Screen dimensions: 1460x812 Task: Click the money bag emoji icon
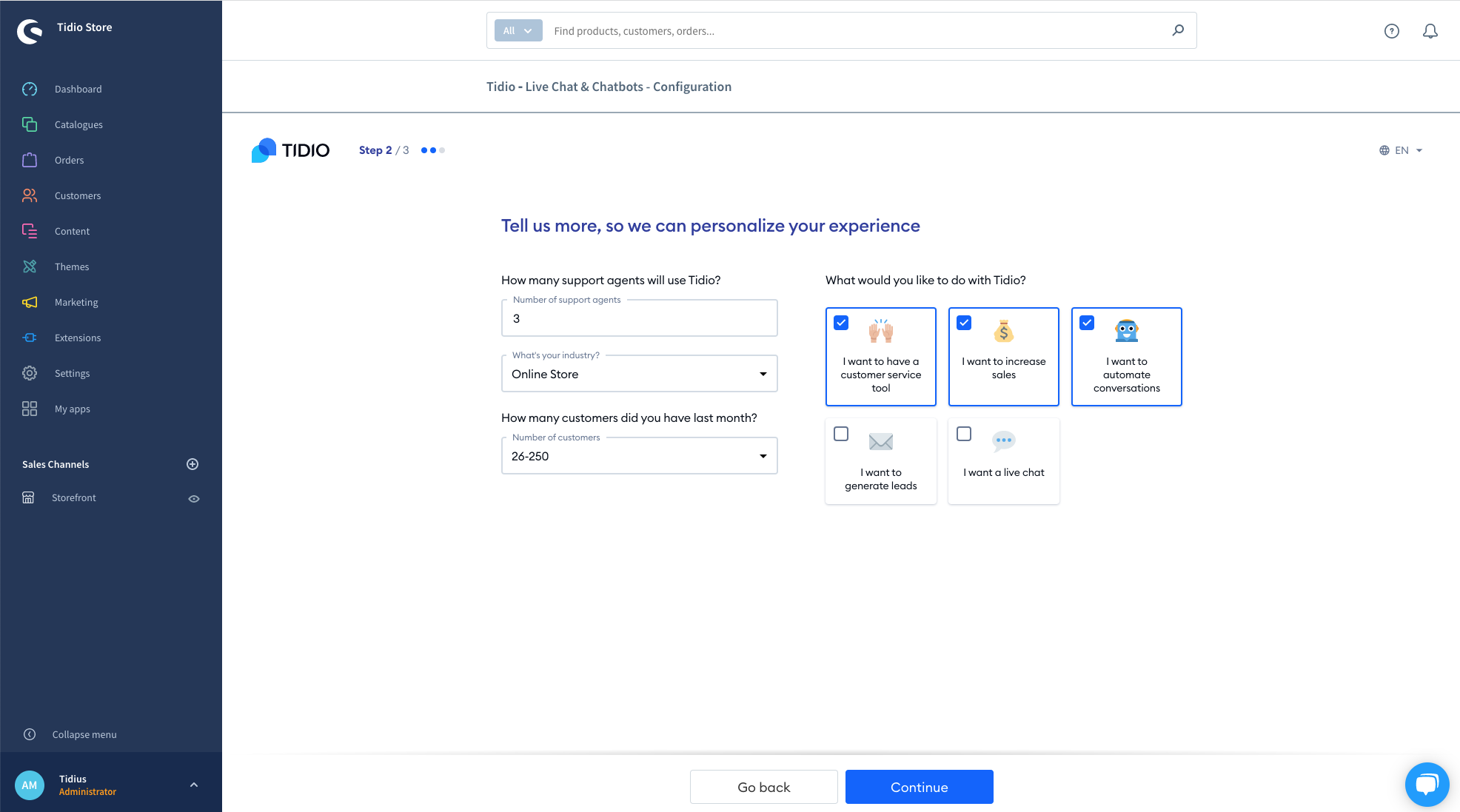(x=1004, y=331)
